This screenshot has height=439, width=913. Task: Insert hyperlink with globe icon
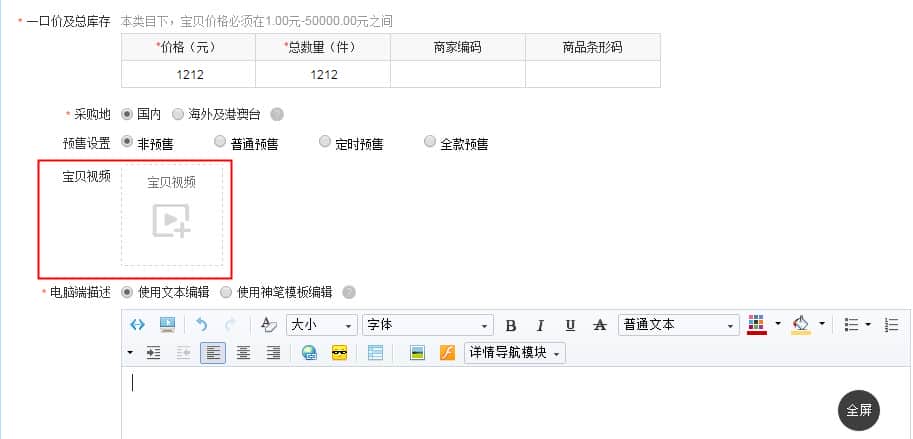pyautogui.click(x=309, y=353)
